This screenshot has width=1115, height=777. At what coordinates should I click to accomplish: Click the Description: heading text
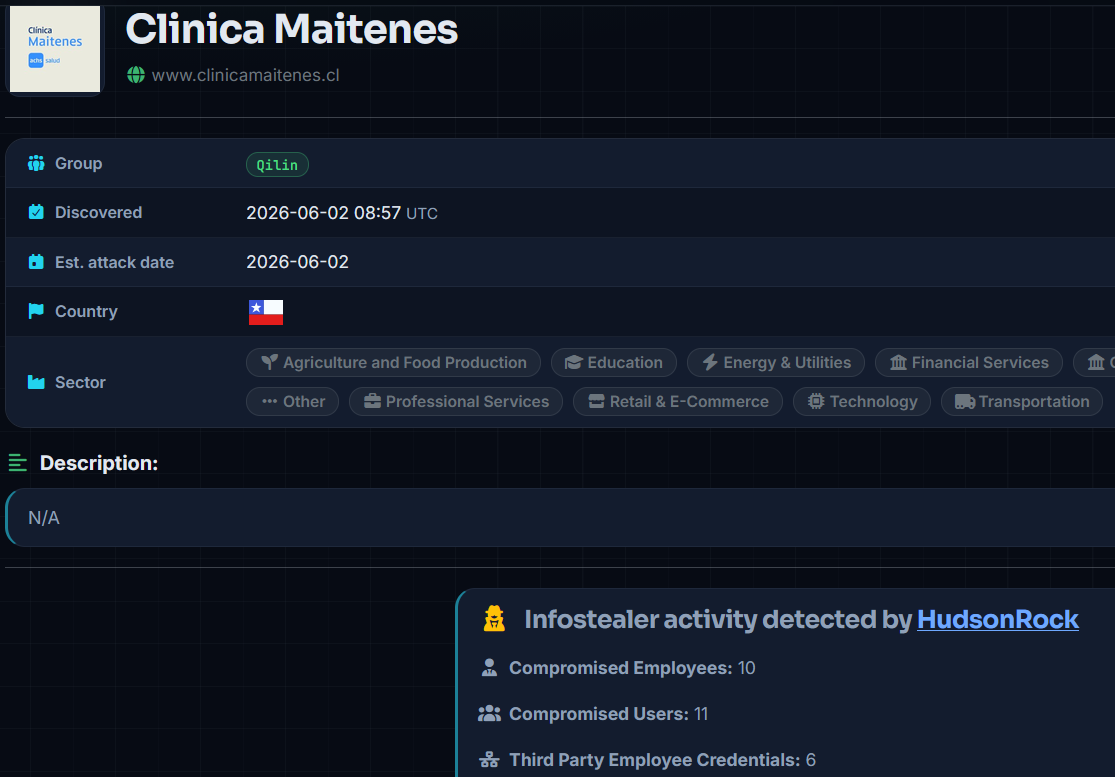pos(99,463)
